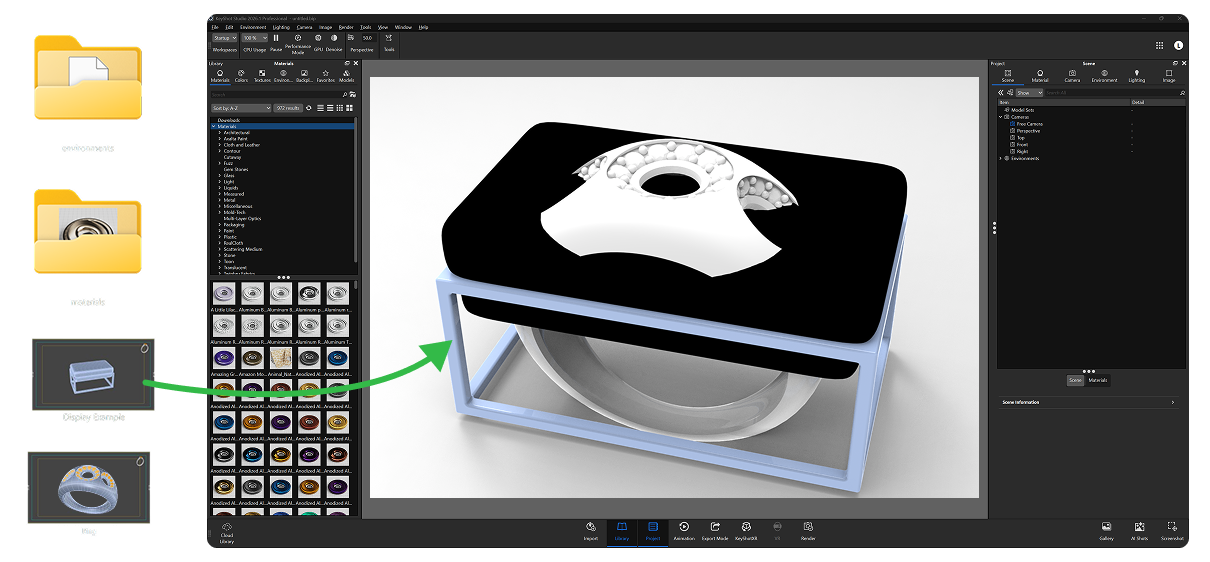Select the Front camera row
This screenshot has width=1210, height=562.
tap(1092, 145)
